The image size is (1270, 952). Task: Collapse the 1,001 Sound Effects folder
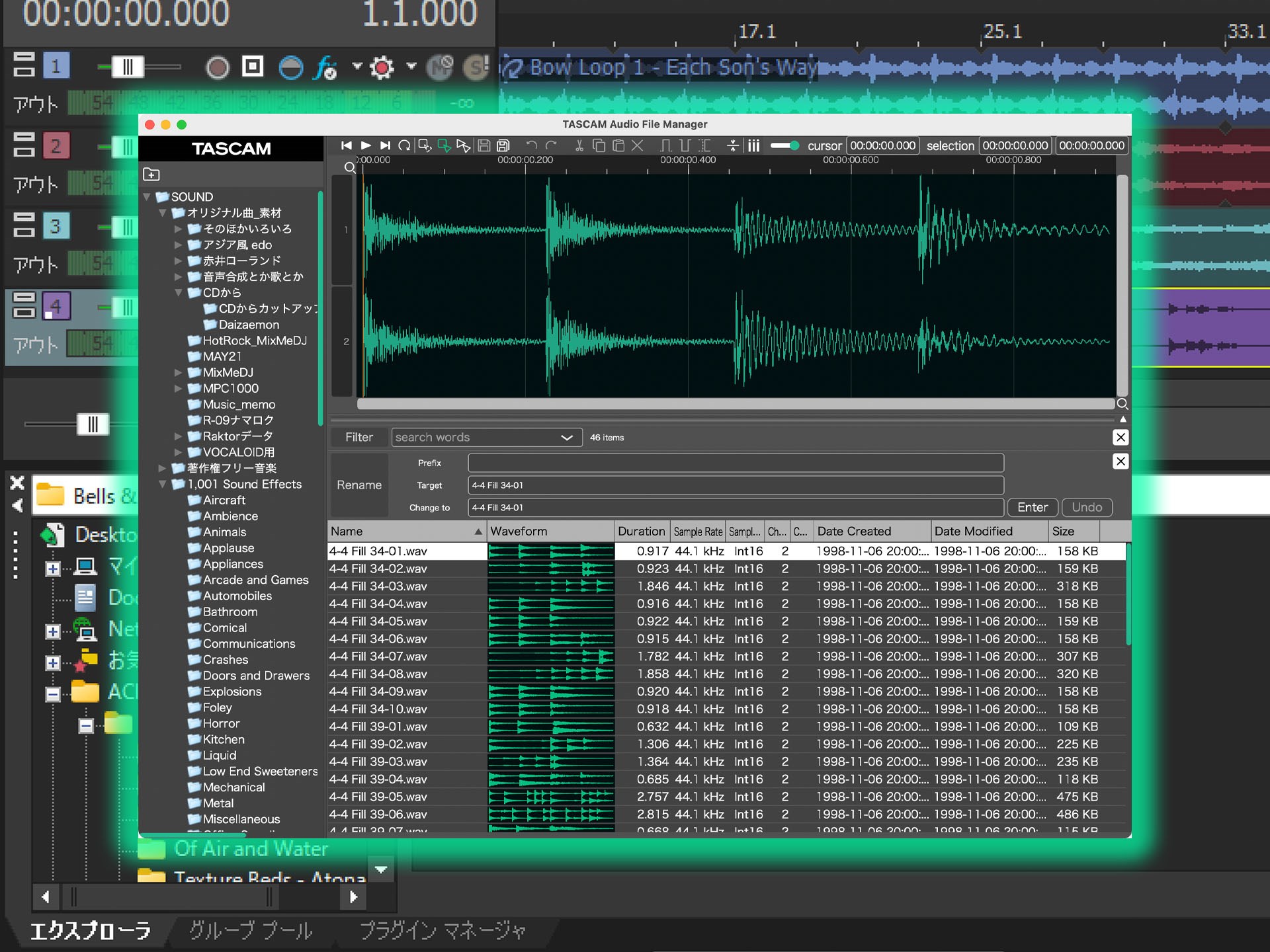[163, 485]
